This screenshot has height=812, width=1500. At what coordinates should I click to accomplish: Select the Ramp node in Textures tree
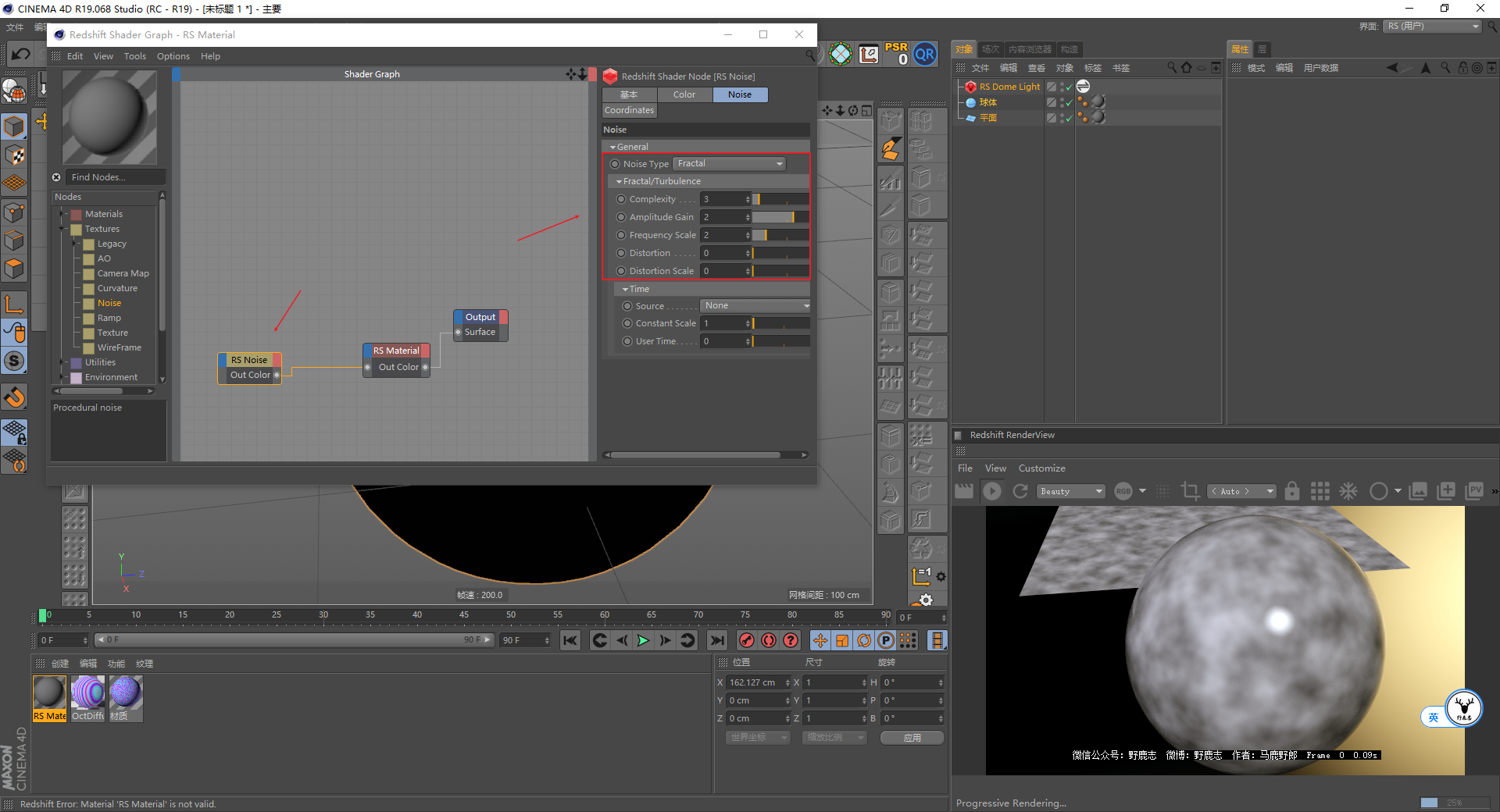tap(109, 318)
